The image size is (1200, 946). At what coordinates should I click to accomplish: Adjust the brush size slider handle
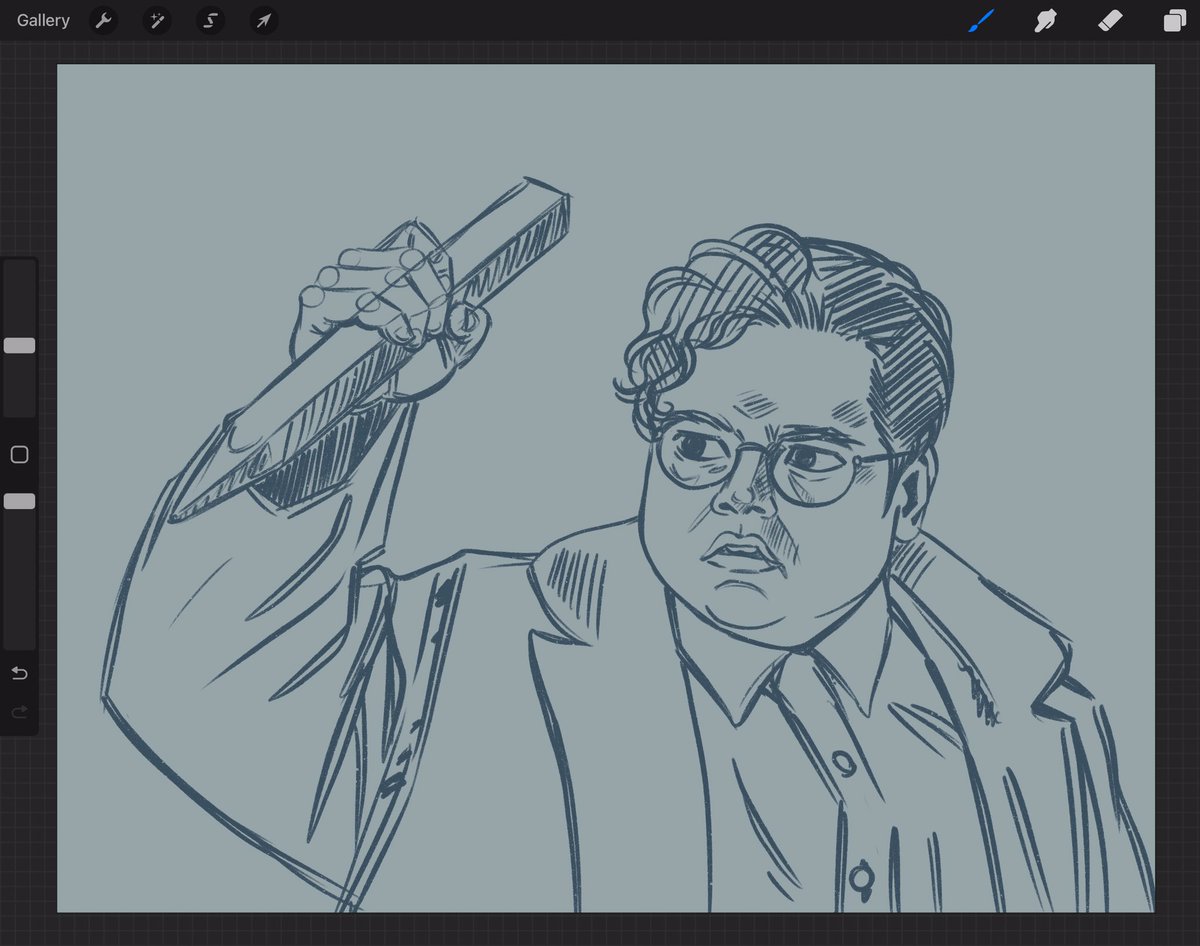coord(19,345)
